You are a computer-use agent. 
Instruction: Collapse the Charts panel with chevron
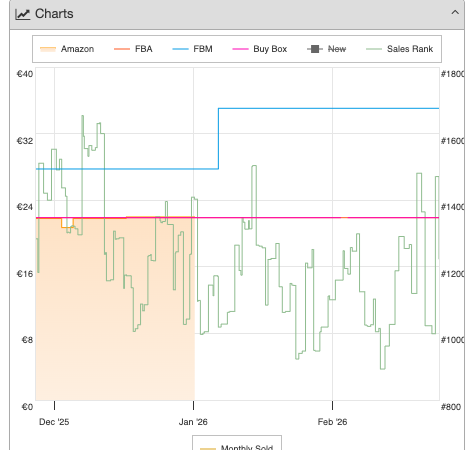pos(455,13)
